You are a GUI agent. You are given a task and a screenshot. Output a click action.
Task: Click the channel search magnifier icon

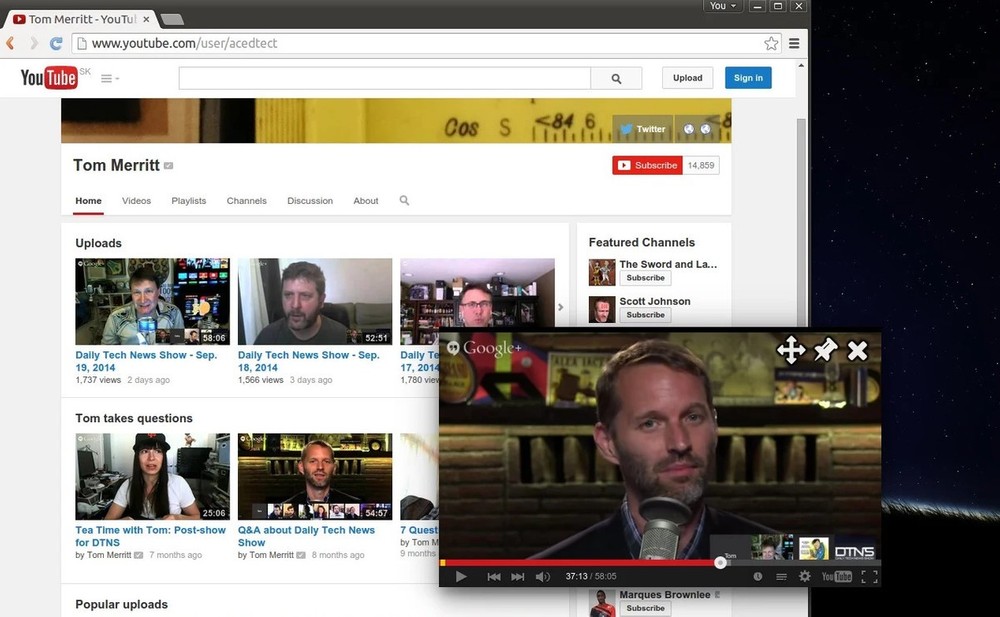pos(405,201)
